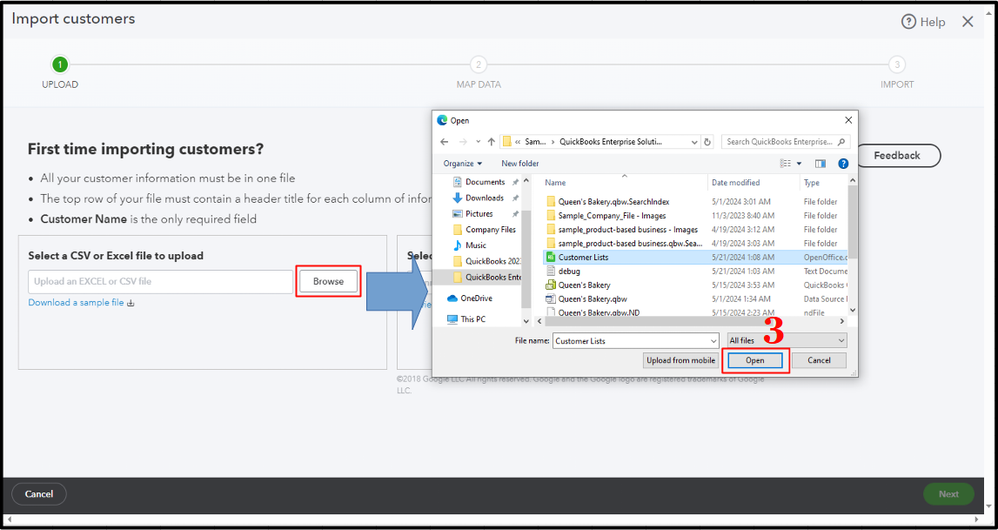Viewport: 998px width, 530px height.
Task: Click the Open button
Action: (755, 360)
